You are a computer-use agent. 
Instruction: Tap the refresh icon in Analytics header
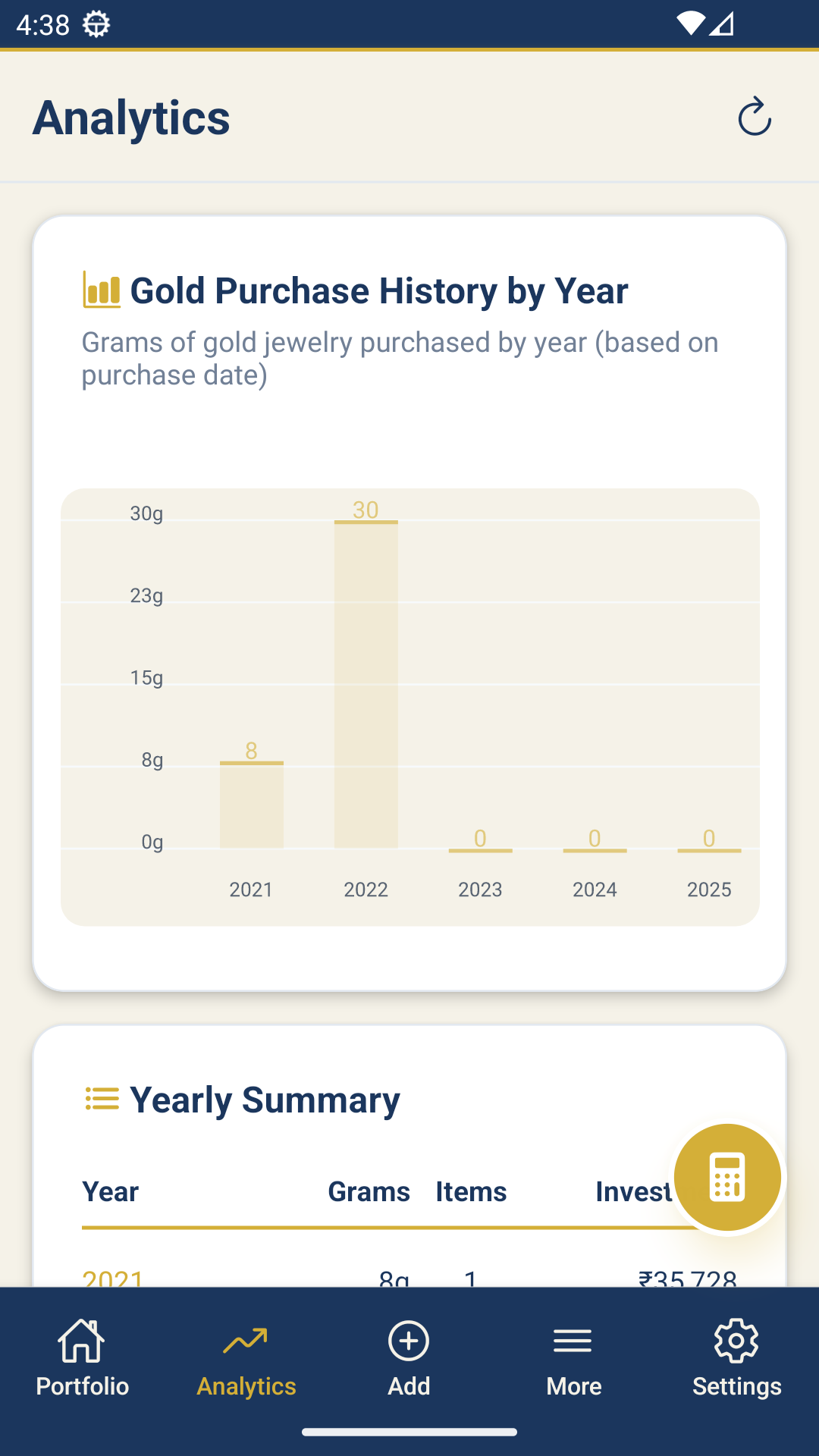click(755, 117)
